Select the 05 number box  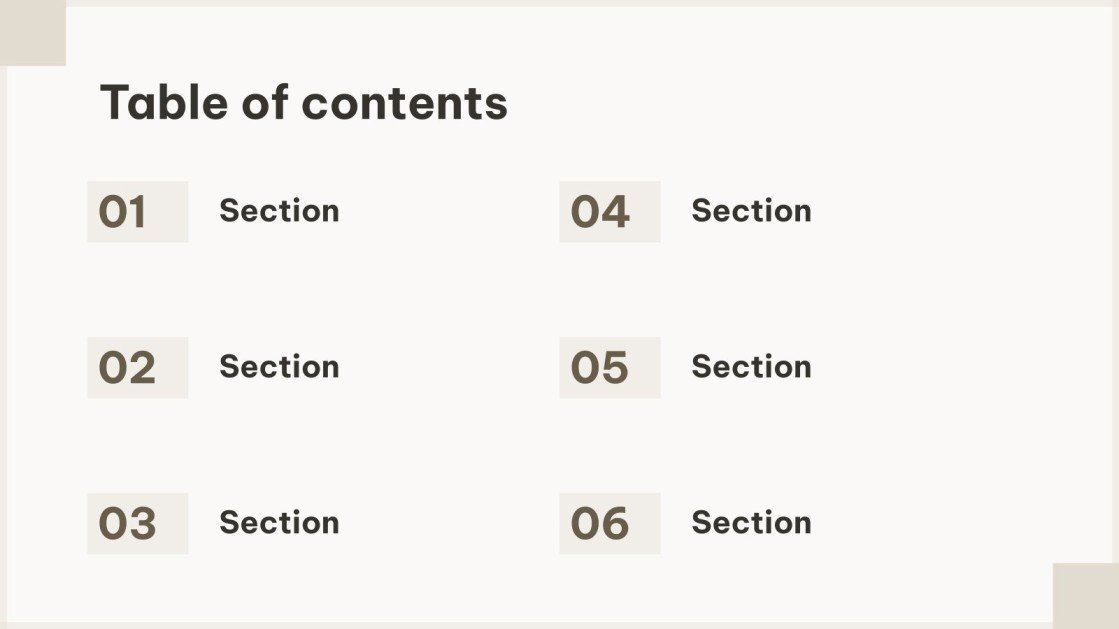(x=609, y=368)
